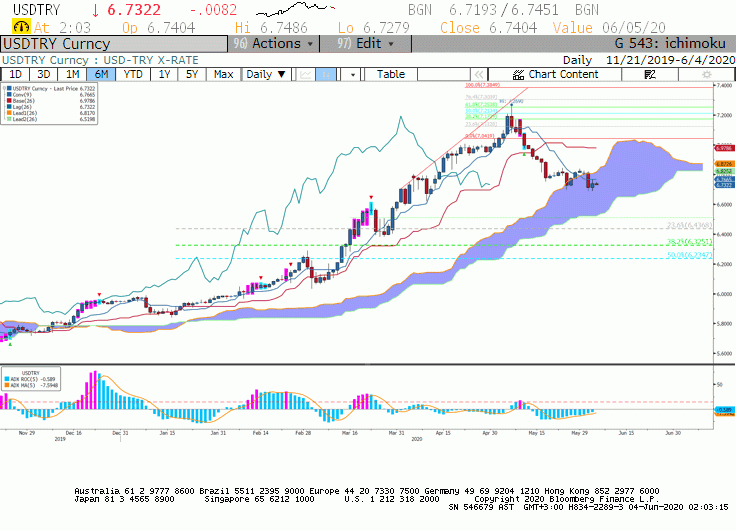Click the Lead2(26) legend entry
The width and height of the screenshot is (736, 530).
[51, 119]
